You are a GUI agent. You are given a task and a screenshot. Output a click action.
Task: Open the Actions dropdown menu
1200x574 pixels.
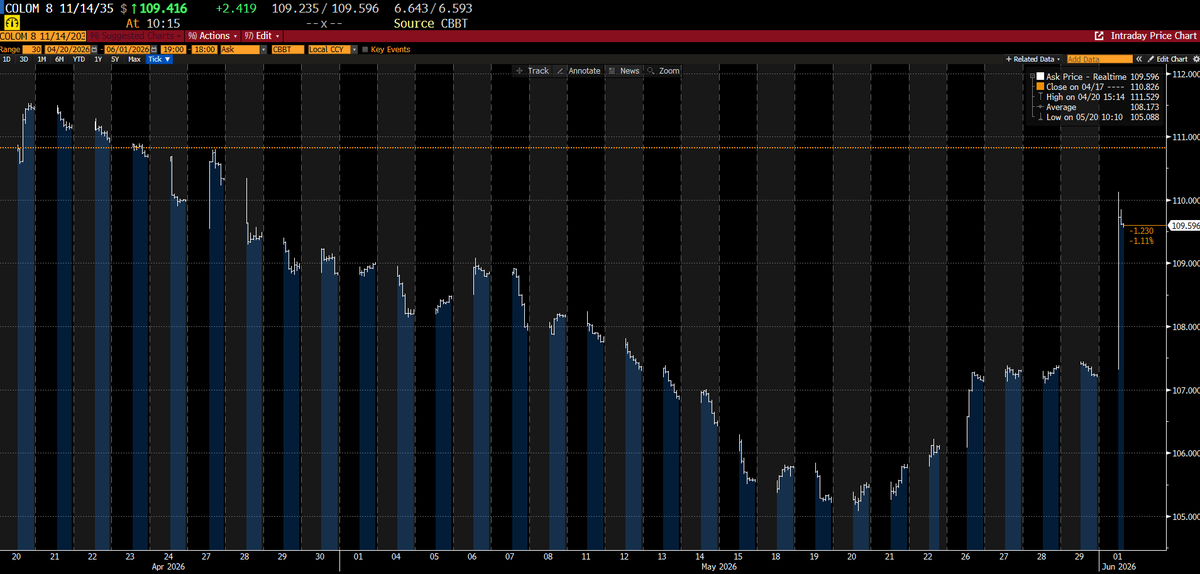pyautogui.click(x=213, y=36)
